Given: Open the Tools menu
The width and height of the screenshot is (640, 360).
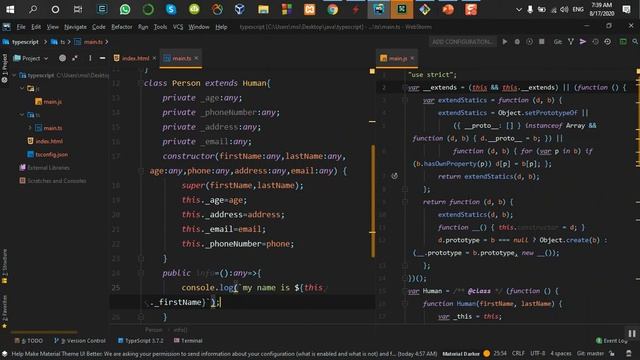Looking at the screenshot, I should 160,27.
